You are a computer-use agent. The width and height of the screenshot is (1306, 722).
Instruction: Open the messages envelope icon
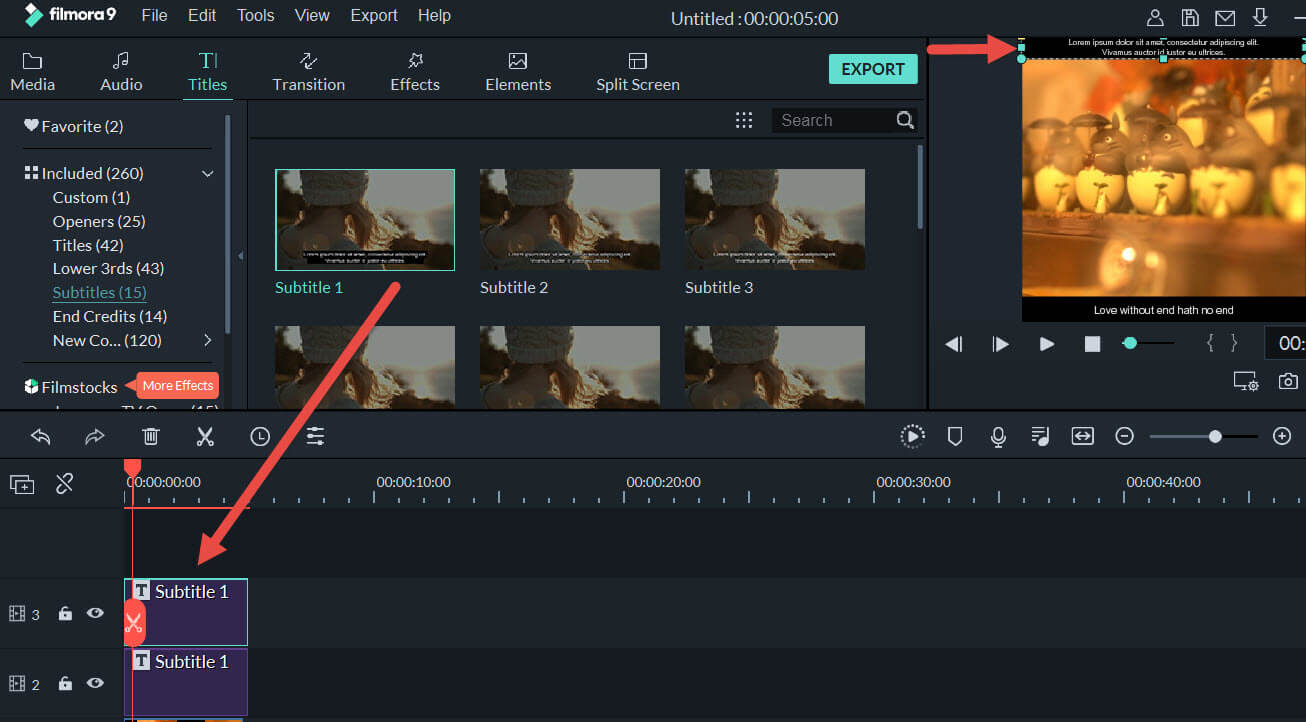pyautogui.click(x=1225, y=17)
